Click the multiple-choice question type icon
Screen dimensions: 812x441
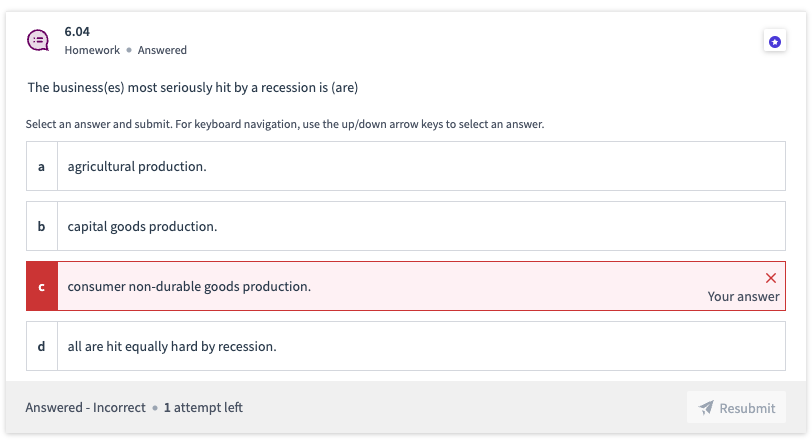(x=38, y=40)
